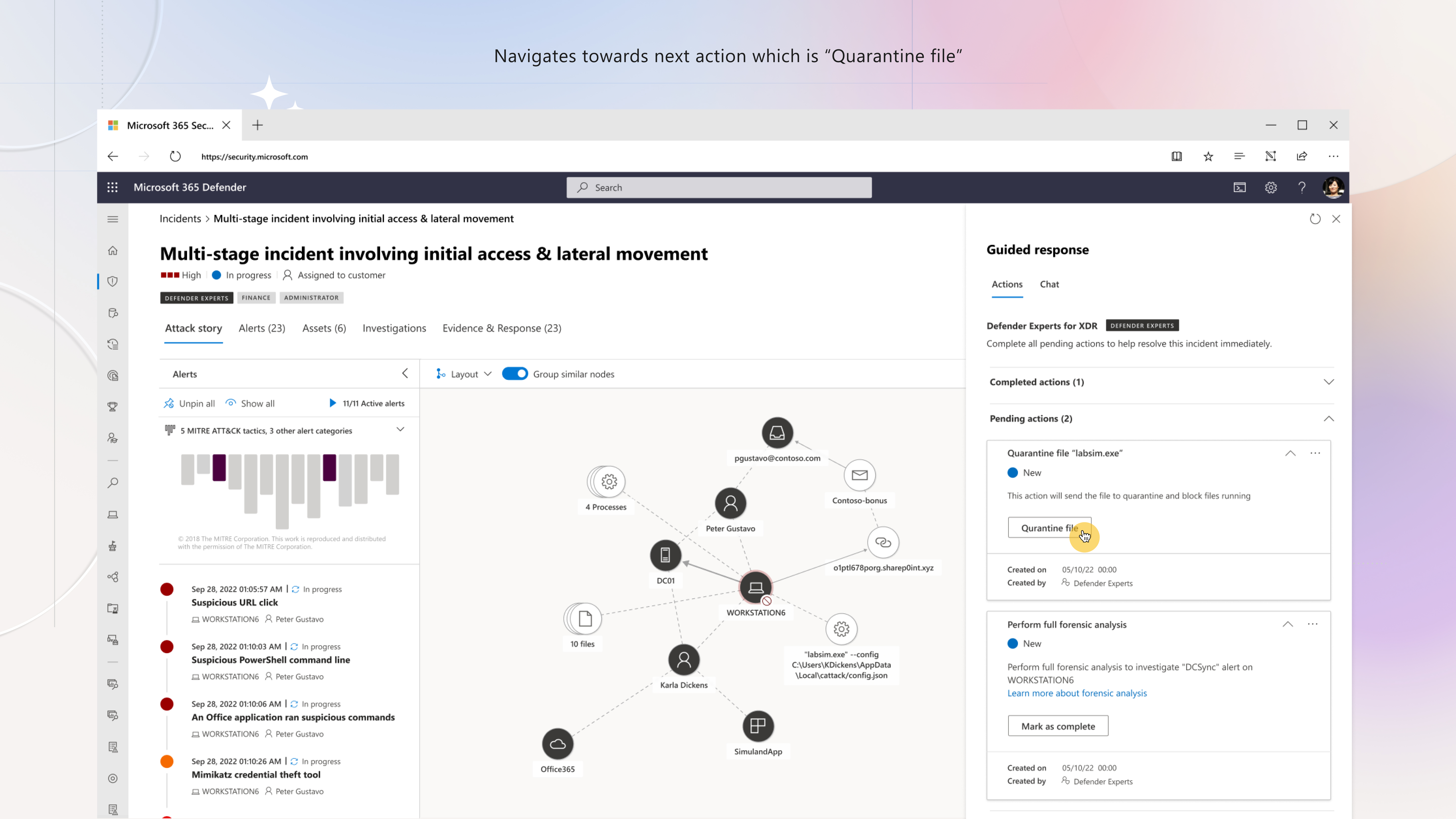Image resolution: width=1456 pixels, height=819 pixels.
Task: Open the Layout dropdown
Action: [464, 374]
